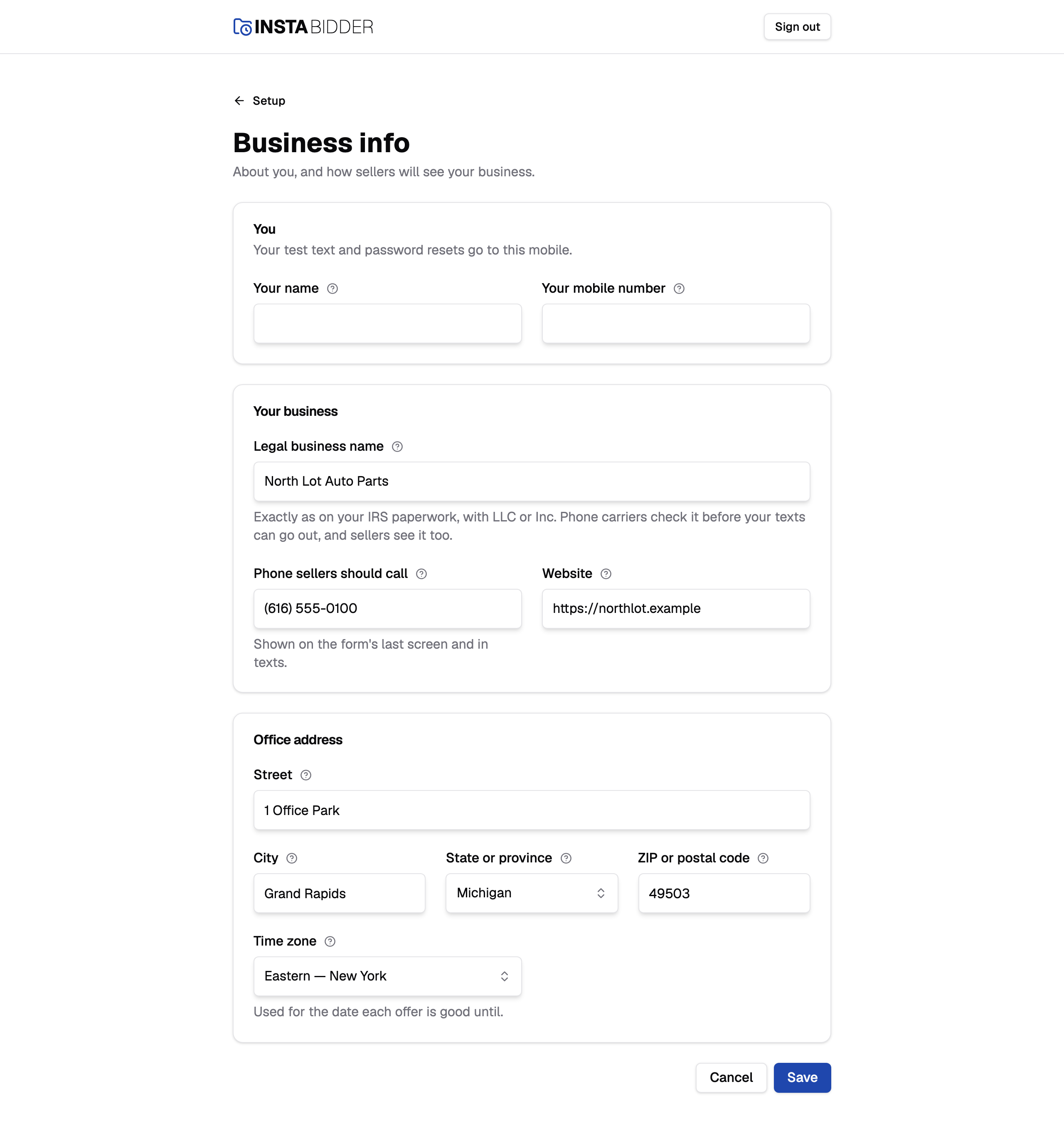Click the Office address section title
1064x1146 pixels.
298,740
